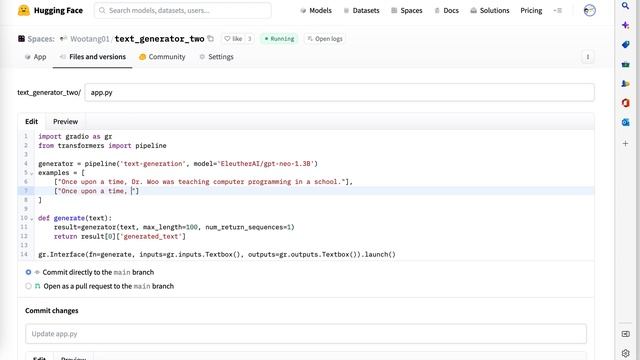This screenshot has height=360, width=640.
Task: Click the return result[0] code line
Action: pyautogui.click(x=120, y=236)
